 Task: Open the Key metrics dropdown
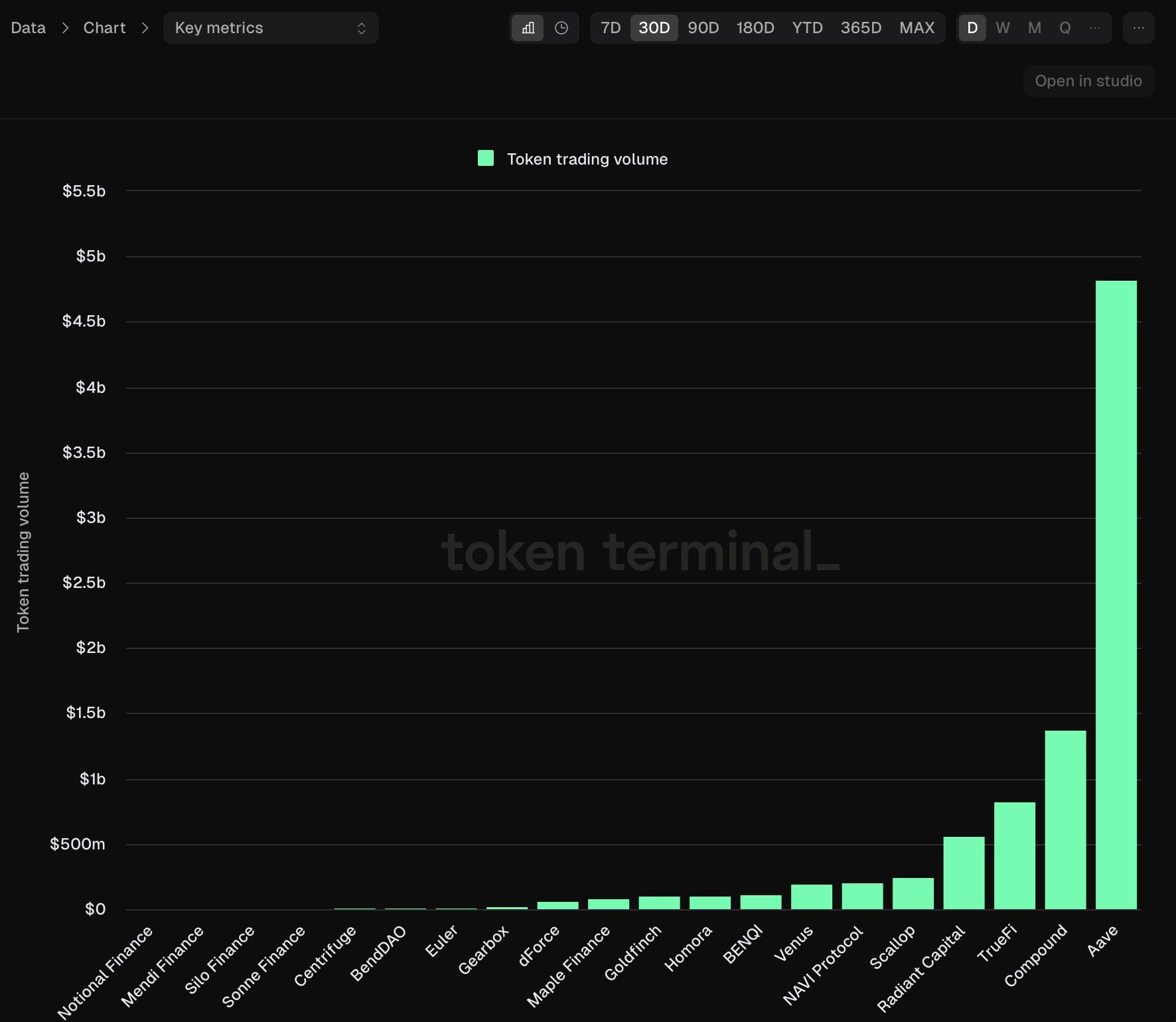tap(271, 28)
